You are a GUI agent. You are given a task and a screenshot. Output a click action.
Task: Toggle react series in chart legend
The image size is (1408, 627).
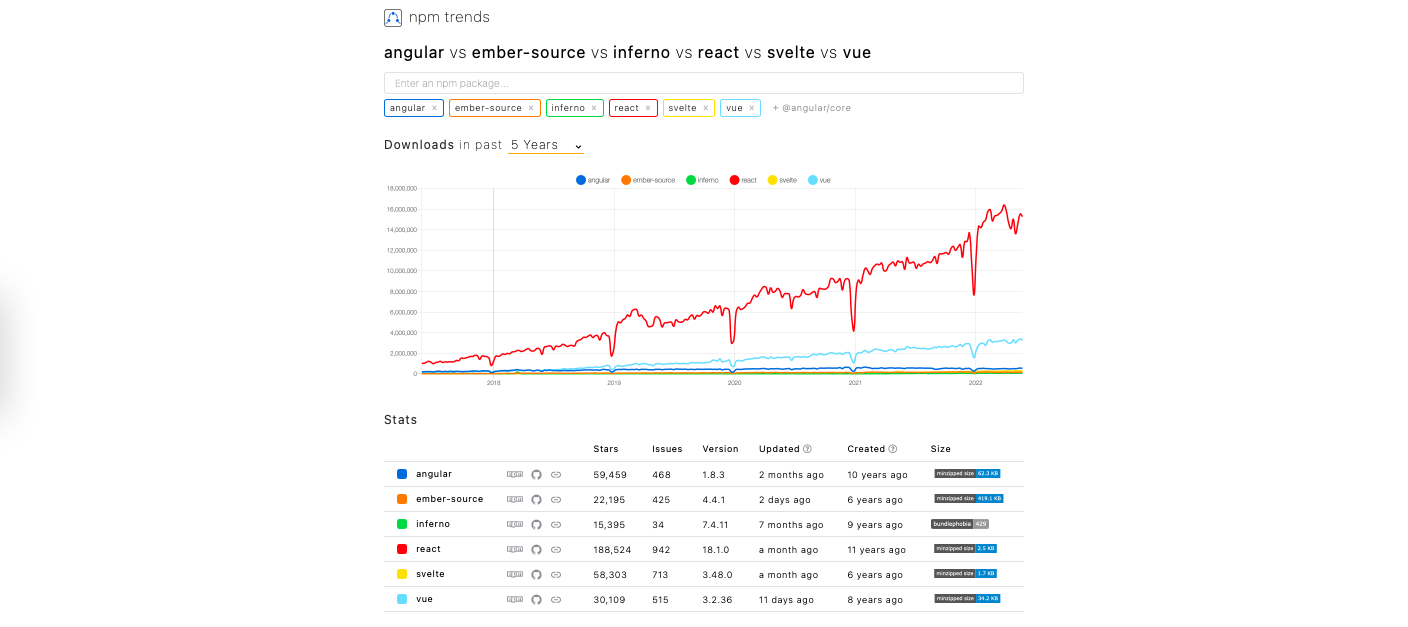(743, 180)
